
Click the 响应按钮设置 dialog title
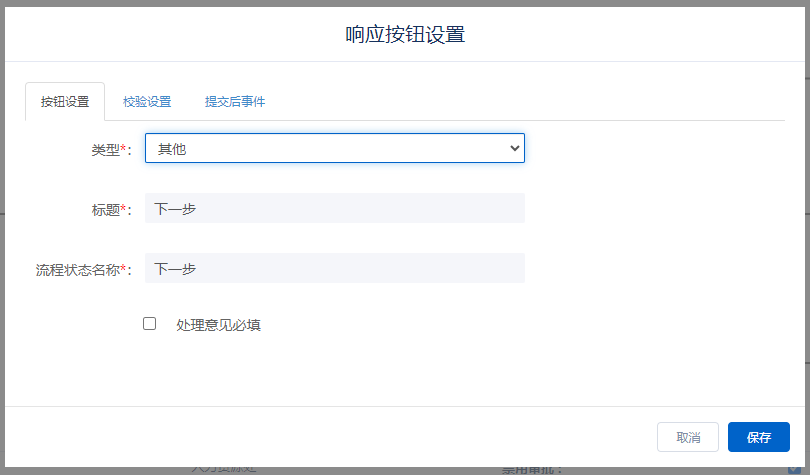tap(405, 34)
